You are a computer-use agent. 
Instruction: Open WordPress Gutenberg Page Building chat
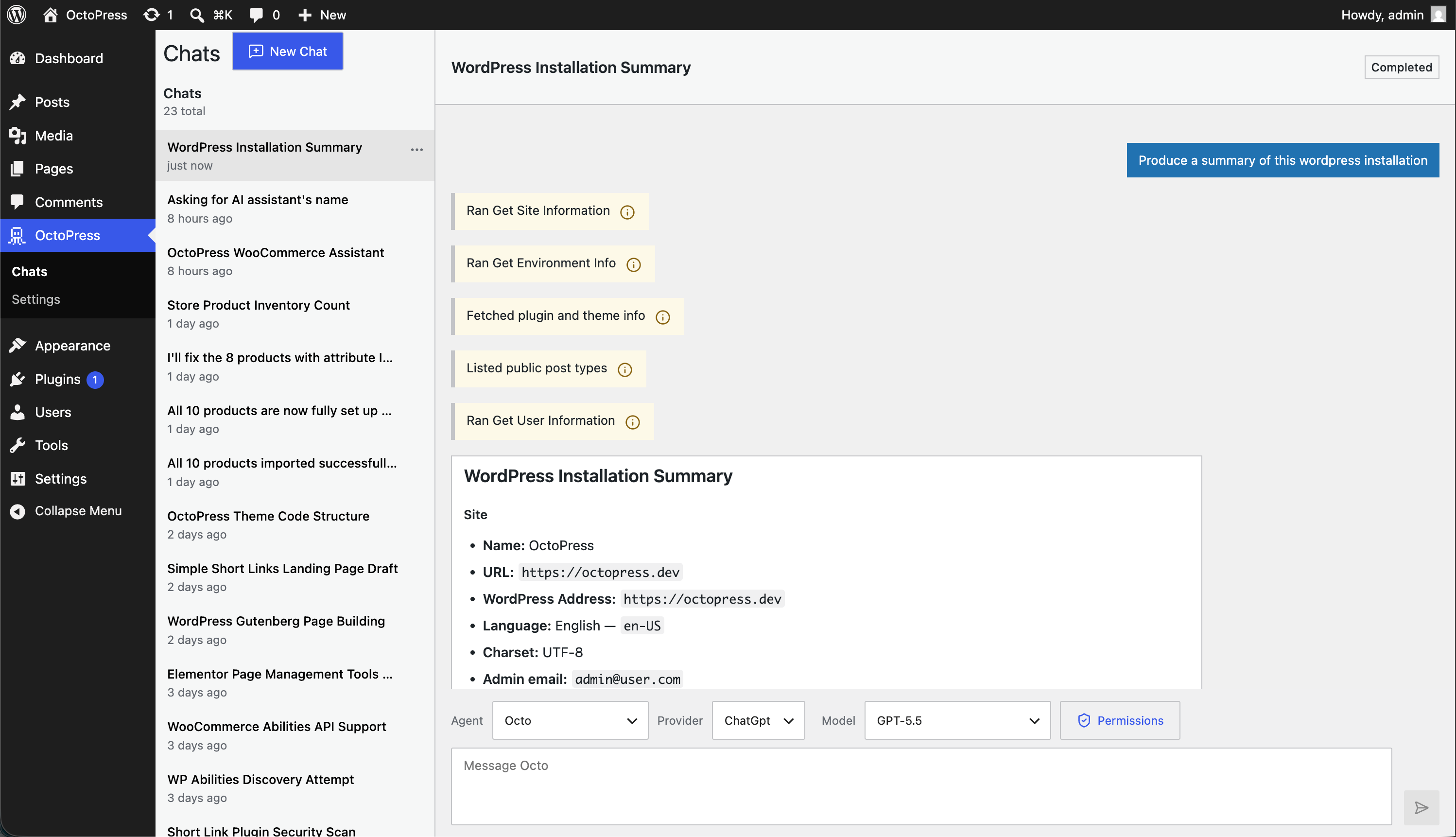tap(295, 630)
